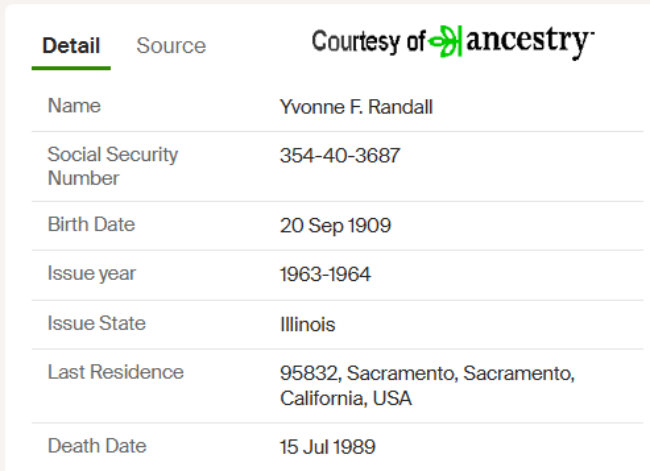Switch to the Source tab
This screenshot has height=471, width=650.
(171, 45)
